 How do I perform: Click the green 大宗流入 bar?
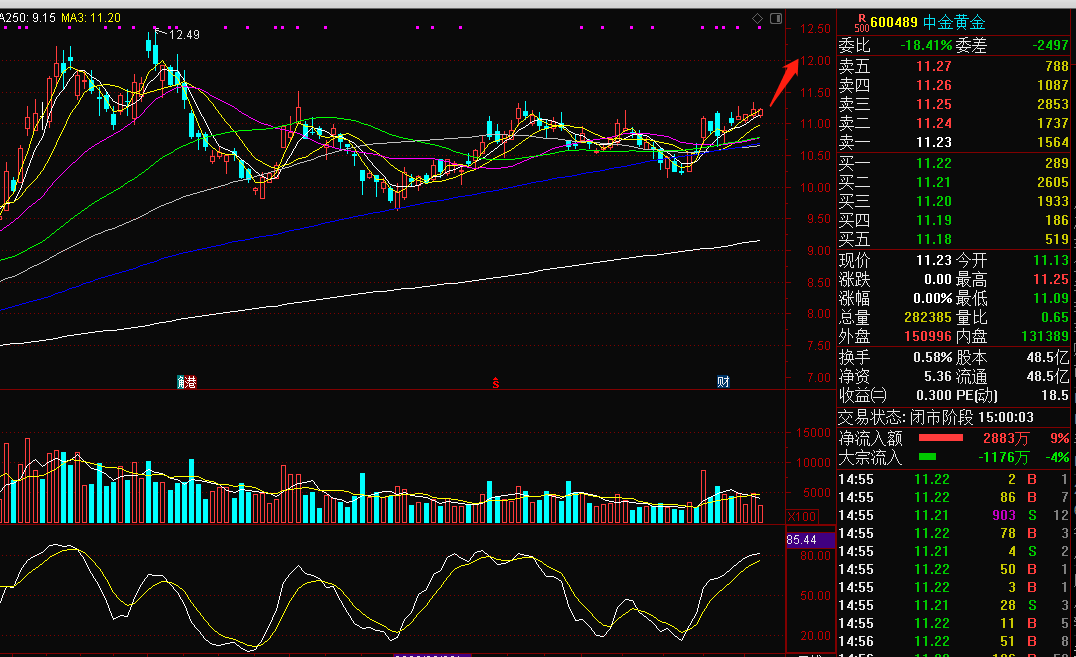tap(927, 457)
